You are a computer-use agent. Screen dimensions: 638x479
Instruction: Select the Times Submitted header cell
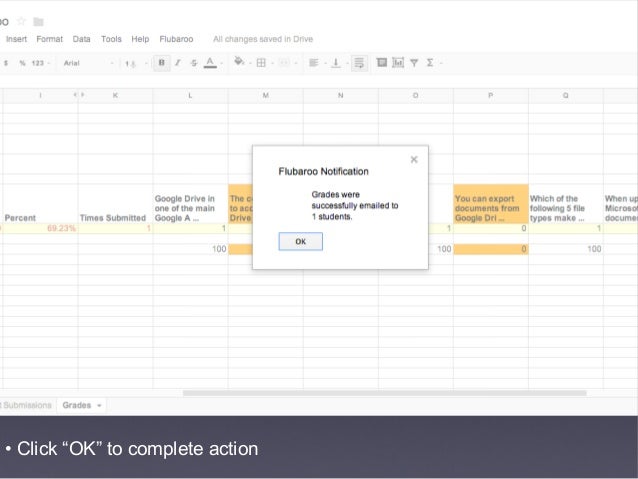115,203
